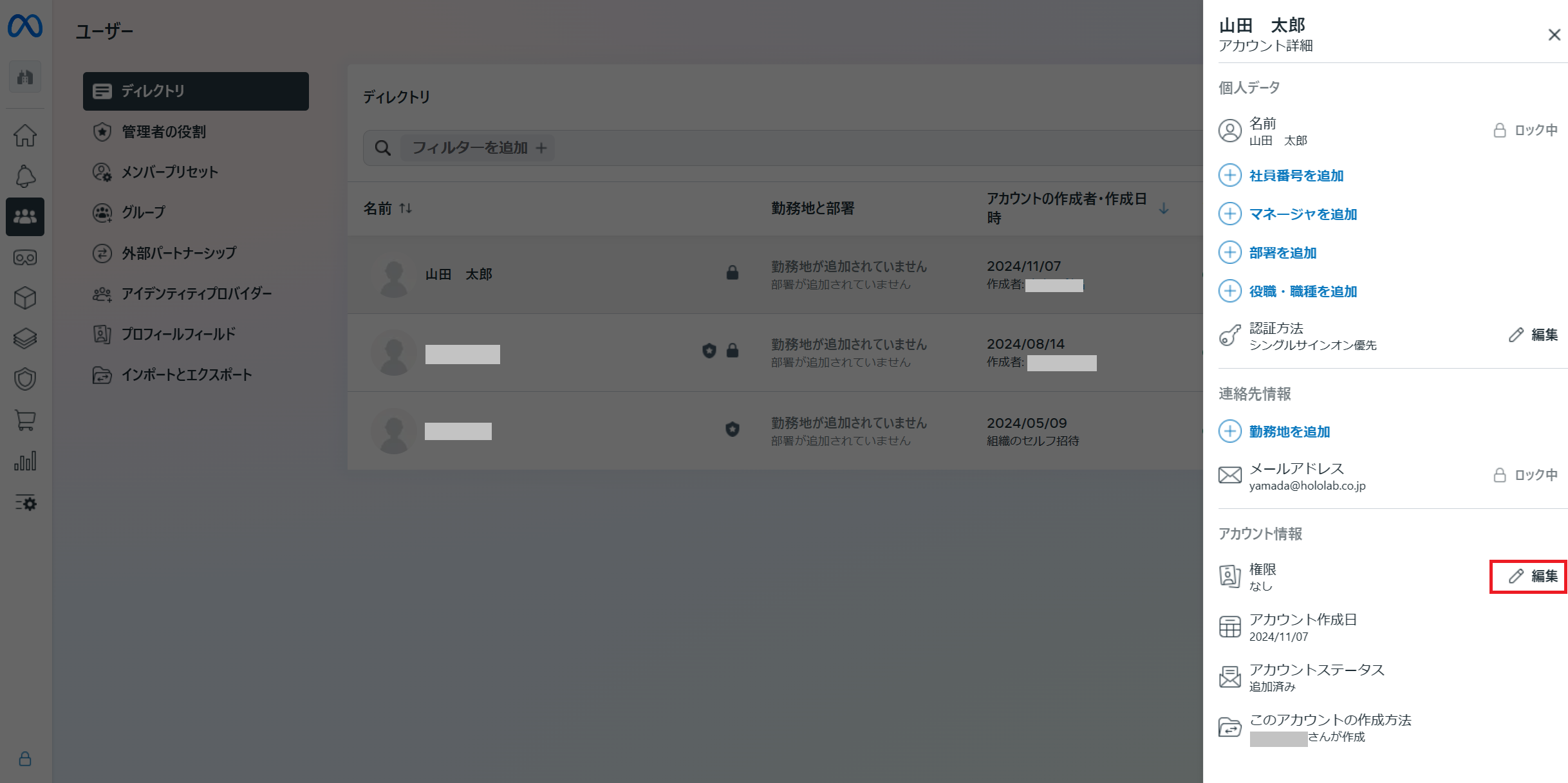The width and height of the screenshot is (1568, 783).
Task: Open the shopping cart icon
Action: 25,420
